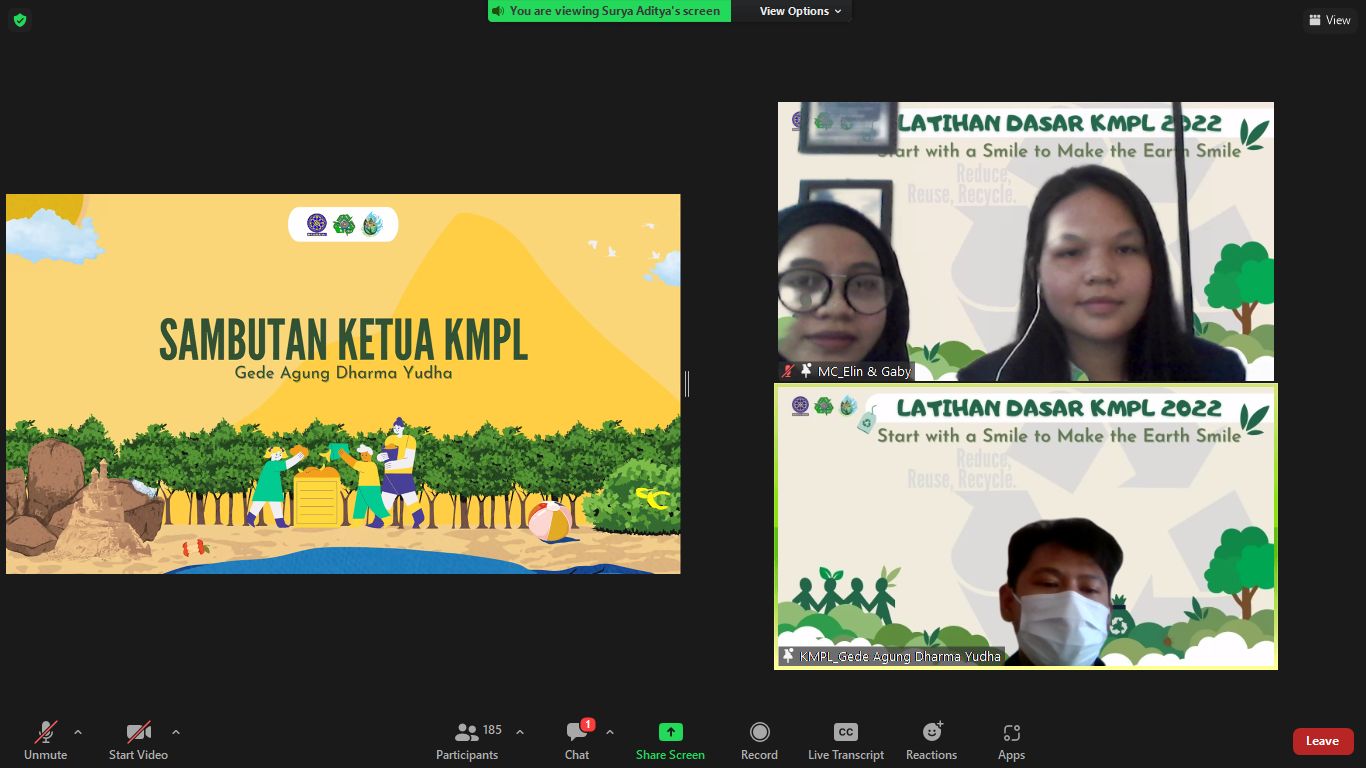
Task: Open the Apps panel
Action: click(x=1011, y=741)
